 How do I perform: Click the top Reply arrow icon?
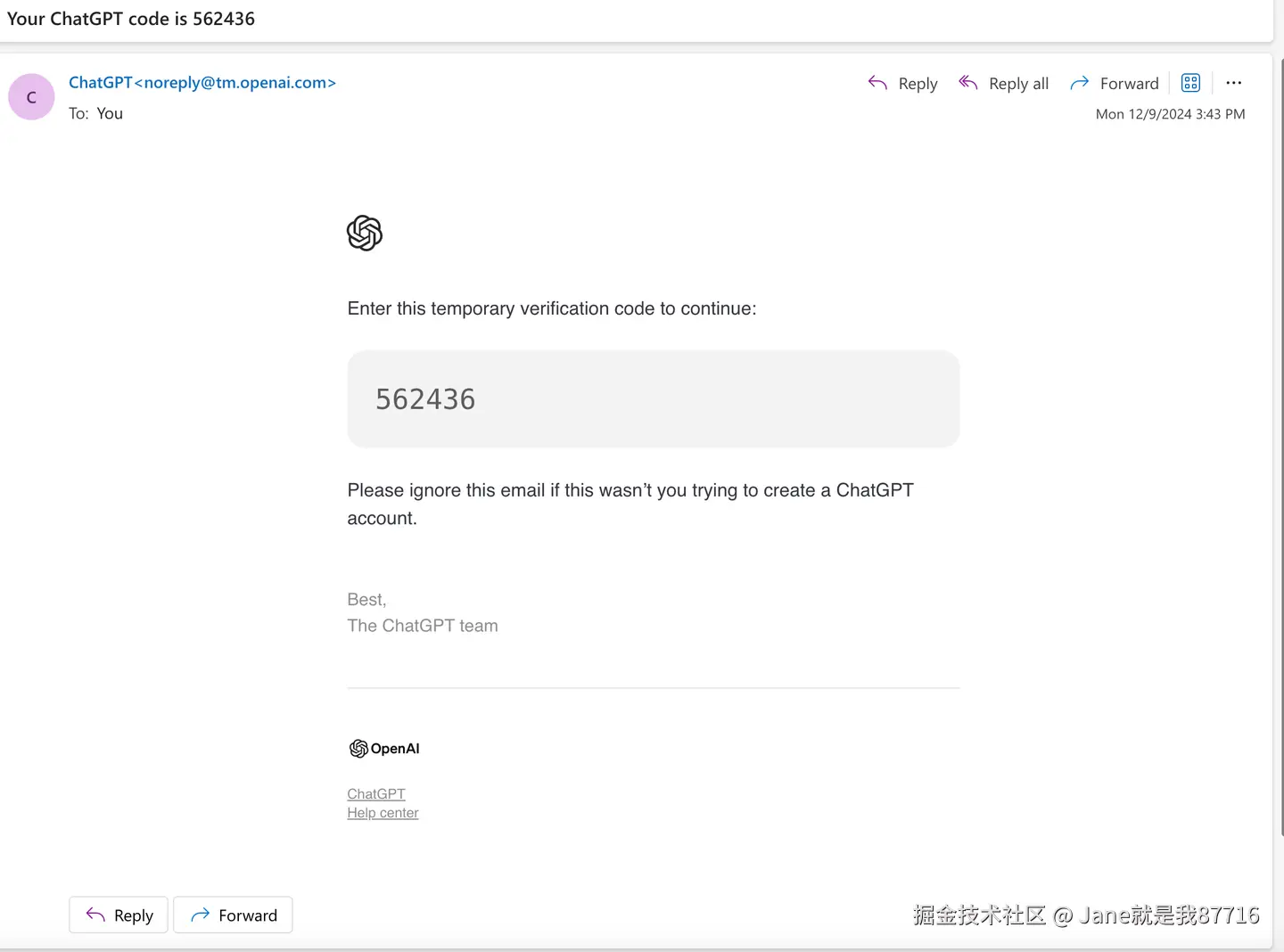point(878,83)
